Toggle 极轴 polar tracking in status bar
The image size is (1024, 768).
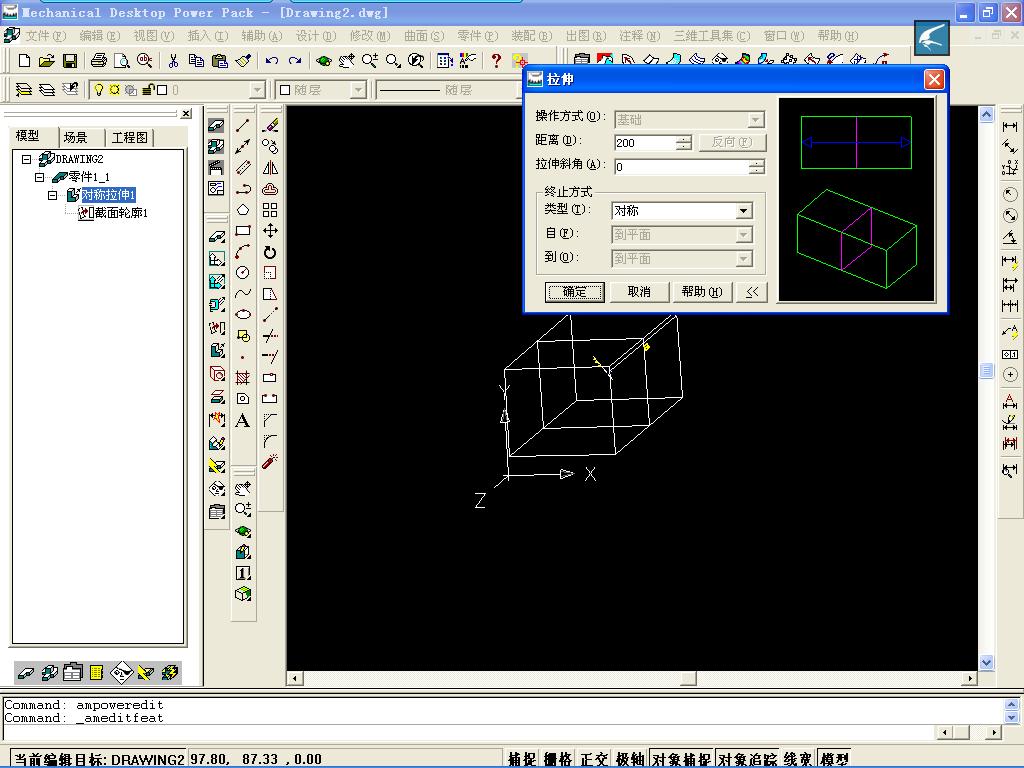pos(630,759)
